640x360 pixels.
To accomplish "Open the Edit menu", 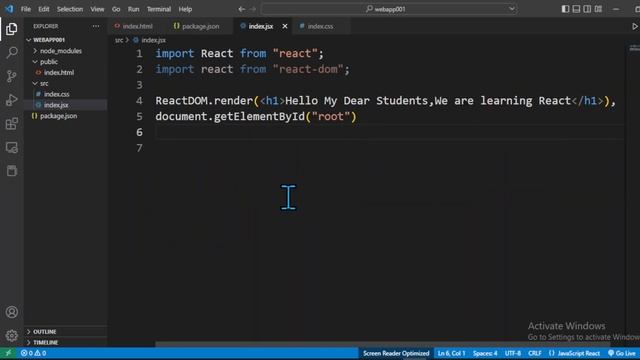I will [x=44, y=9].
